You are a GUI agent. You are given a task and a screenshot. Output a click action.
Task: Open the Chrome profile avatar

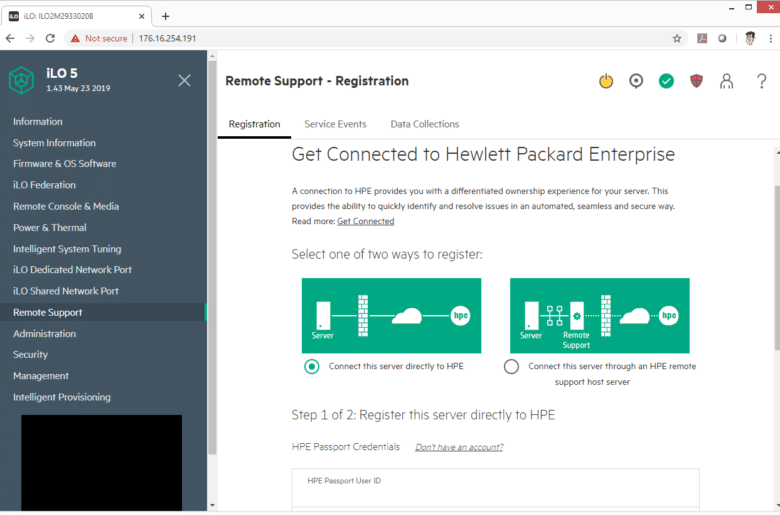[750, 38]
